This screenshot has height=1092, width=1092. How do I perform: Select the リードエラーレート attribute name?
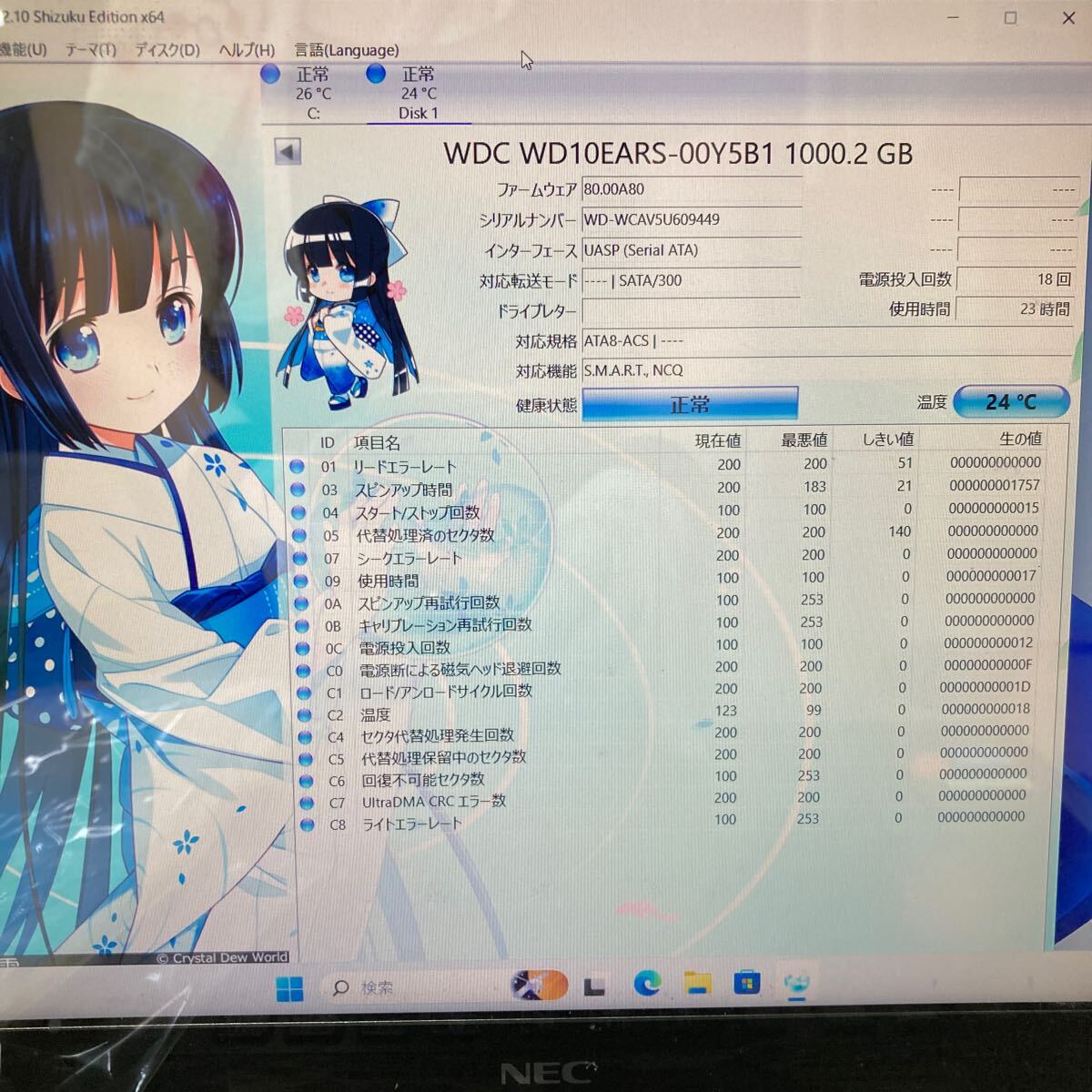point(406,467)
